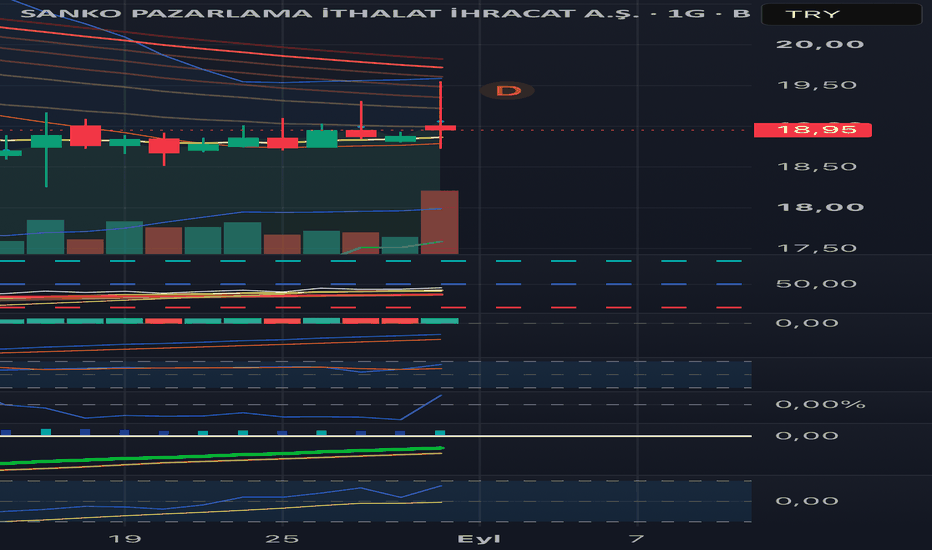Click the 19,50 price axis label
This screenshot has width=932, height=550.
pyautogui.click(x=817, y=85)
